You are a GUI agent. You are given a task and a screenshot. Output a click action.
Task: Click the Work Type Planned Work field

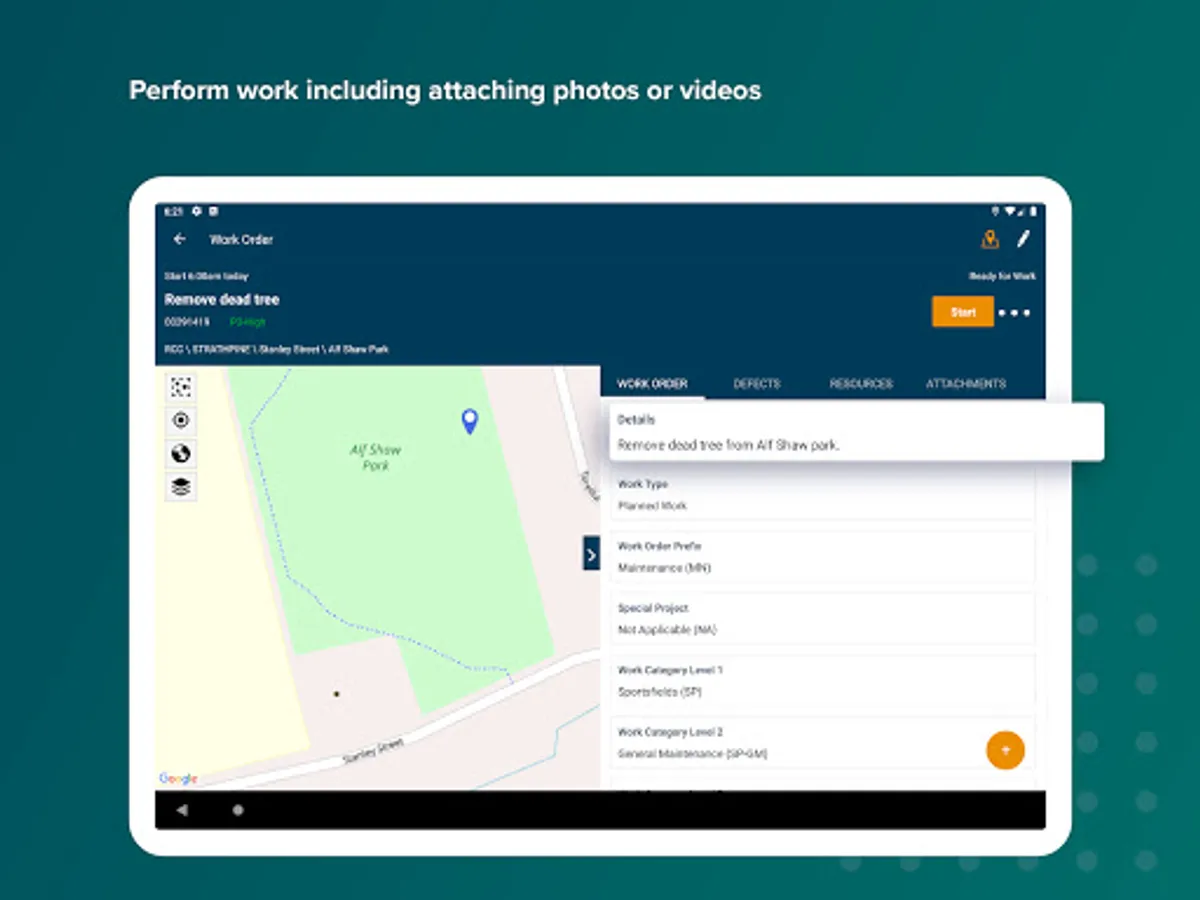click(x=822, y=495)
